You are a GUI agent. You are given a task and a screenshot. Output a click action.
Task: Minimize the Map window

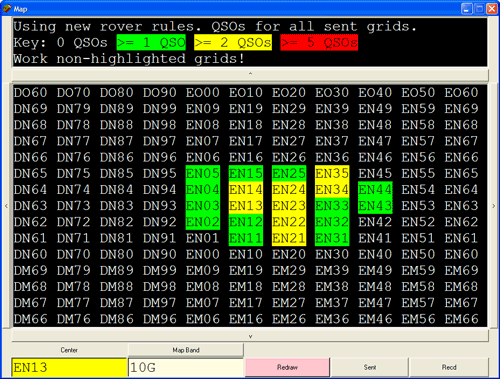467,9
